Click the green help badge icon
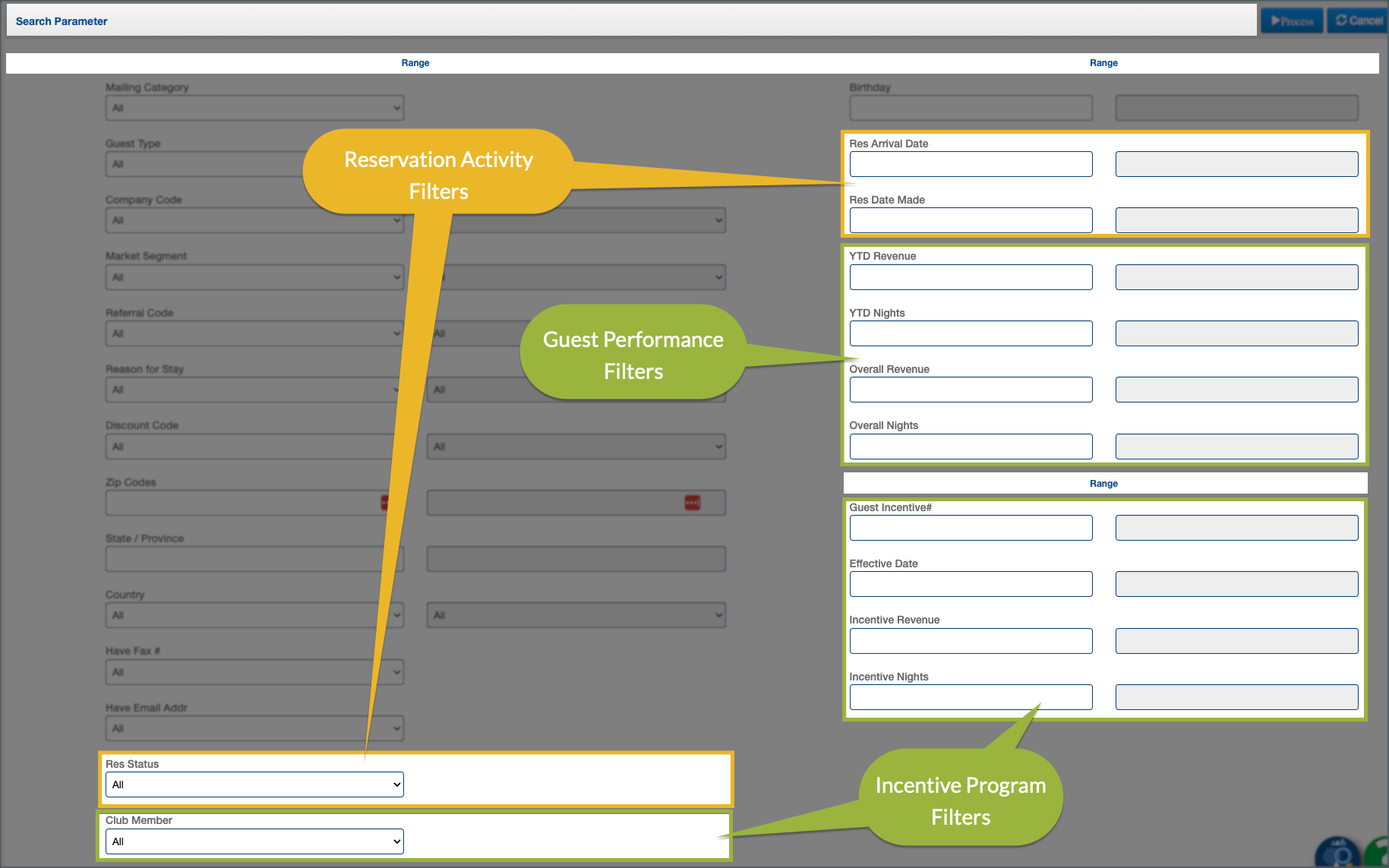 [1378, 854]
